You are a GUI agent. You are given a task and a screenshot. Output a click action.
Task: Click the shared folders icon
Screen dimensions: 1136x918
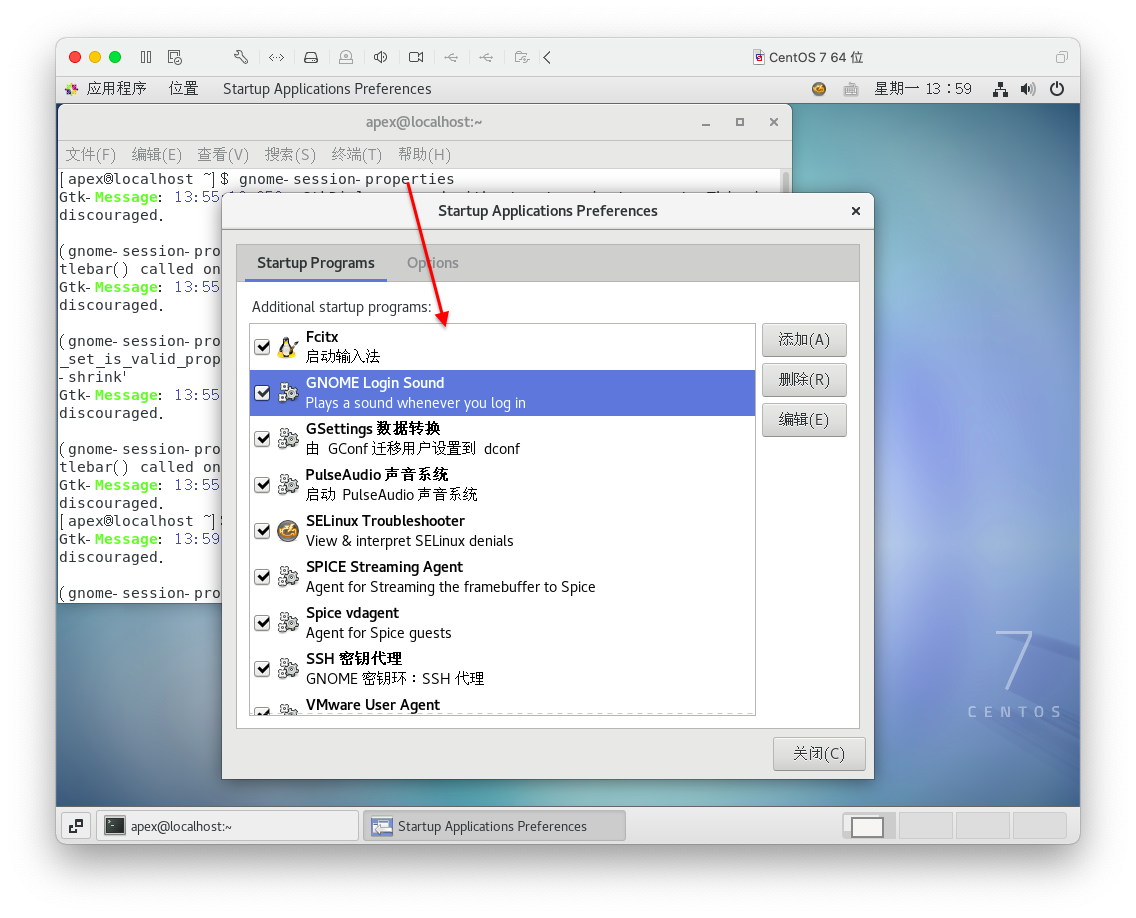click(522, 57)
